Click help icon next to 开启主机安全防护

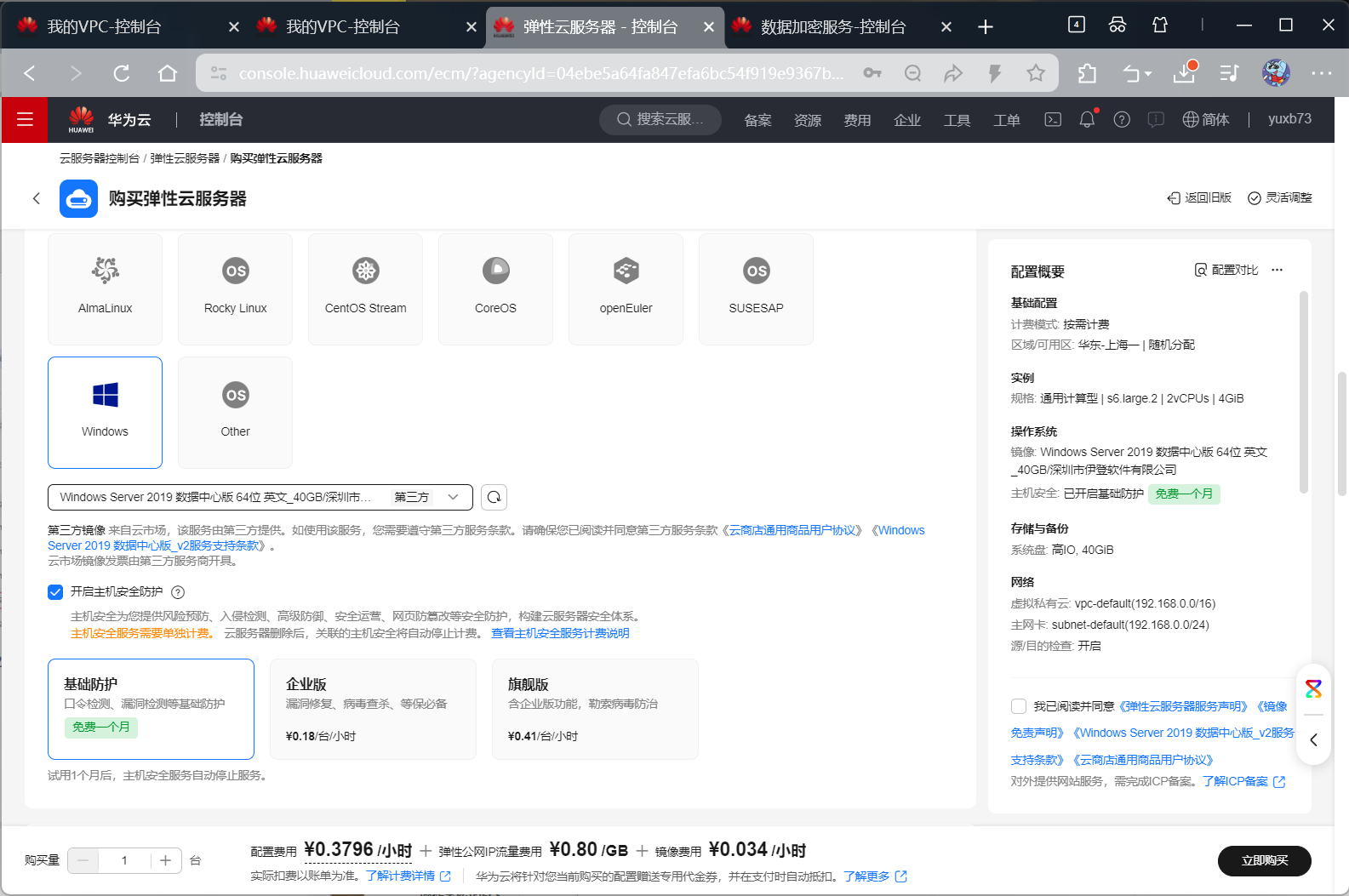point(178,592)
